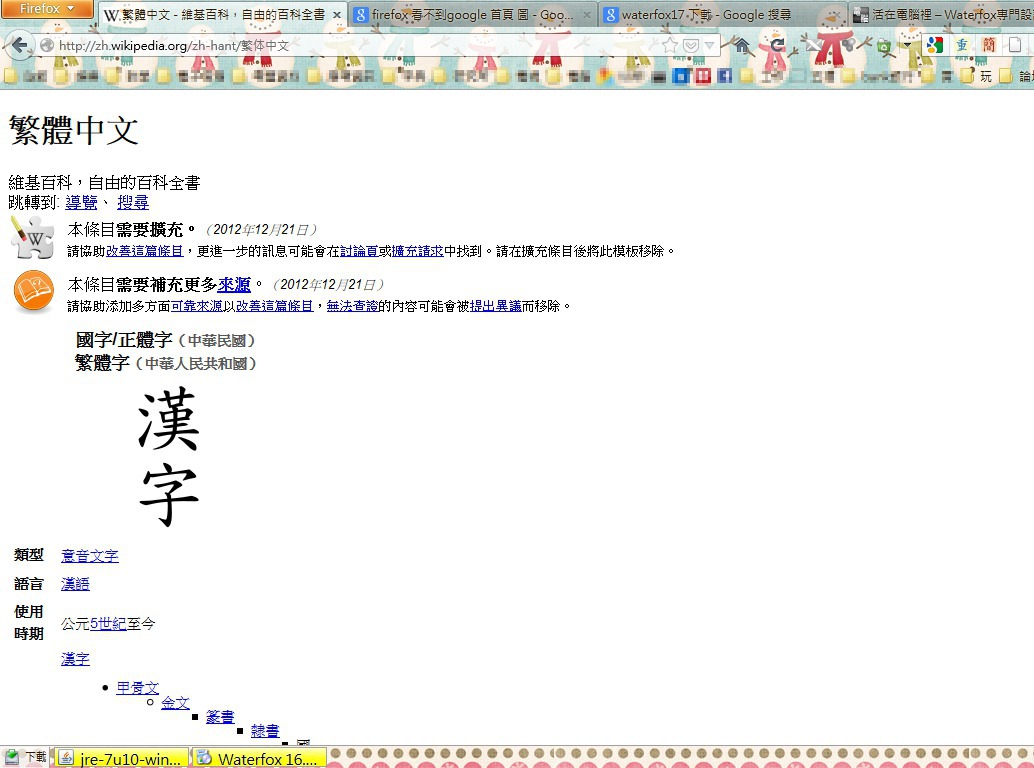
Task: Bookmark this page with the star icon
Action: [x=670, y=45]
